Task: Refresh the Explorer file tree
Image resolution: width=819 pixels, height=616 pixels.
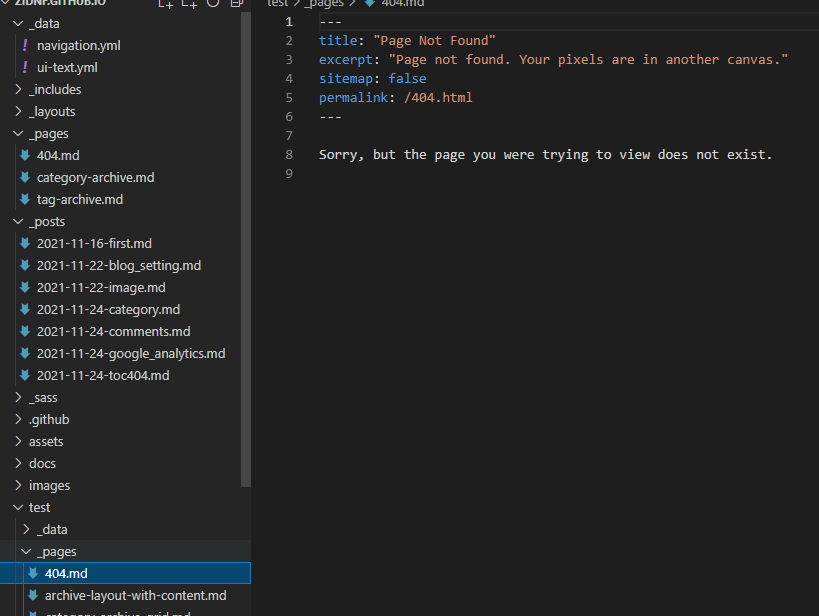Action: coord(212,4)
